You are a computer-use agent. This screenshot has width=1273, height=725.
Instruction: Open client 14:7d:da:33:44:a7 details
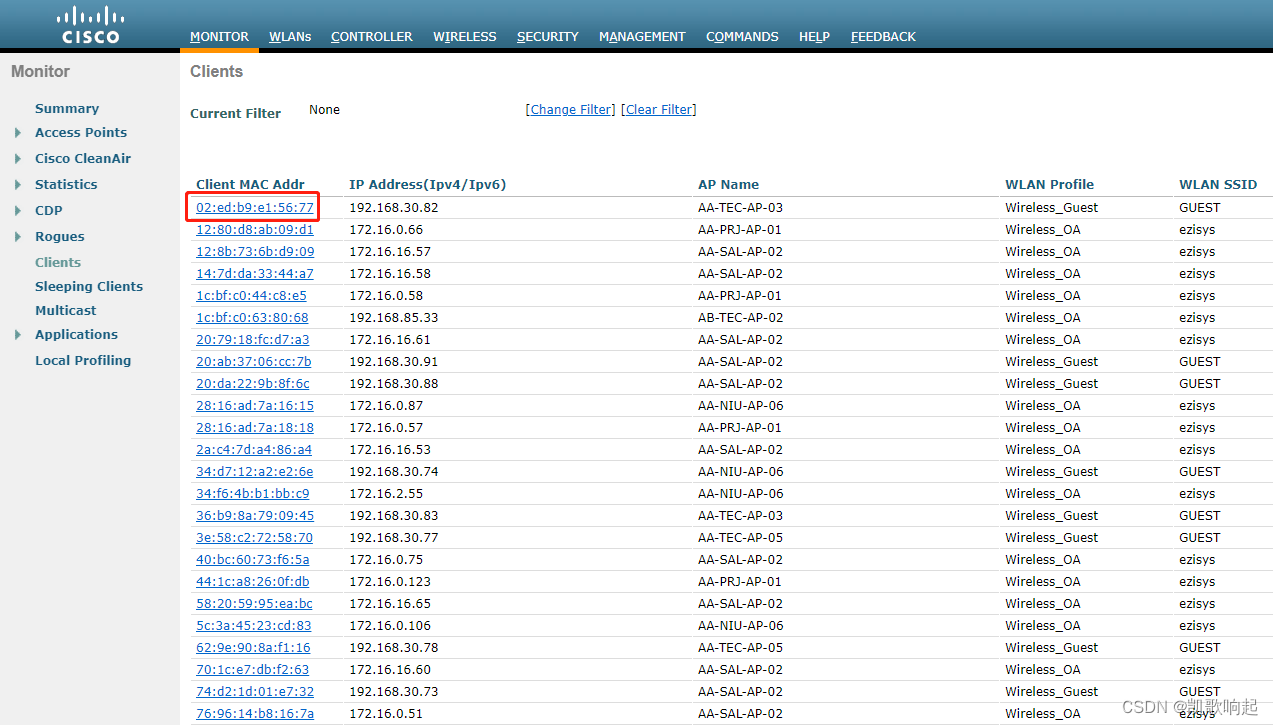point(255,274)
